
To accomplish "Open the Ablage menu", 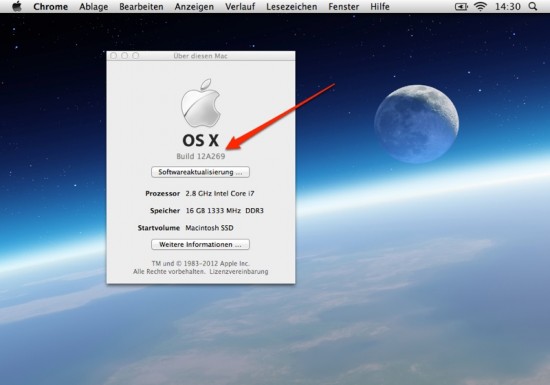I will (93, 7).
